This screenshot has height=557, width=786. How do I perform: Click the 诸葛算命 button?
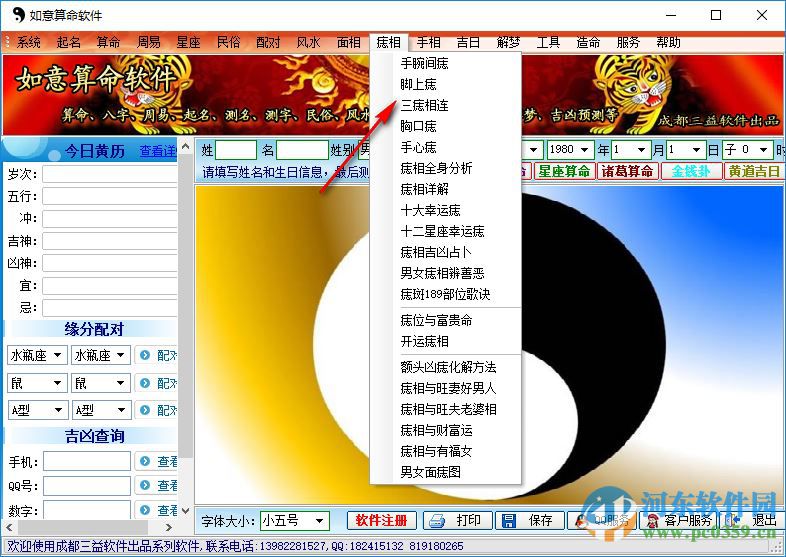pos(627,171)
